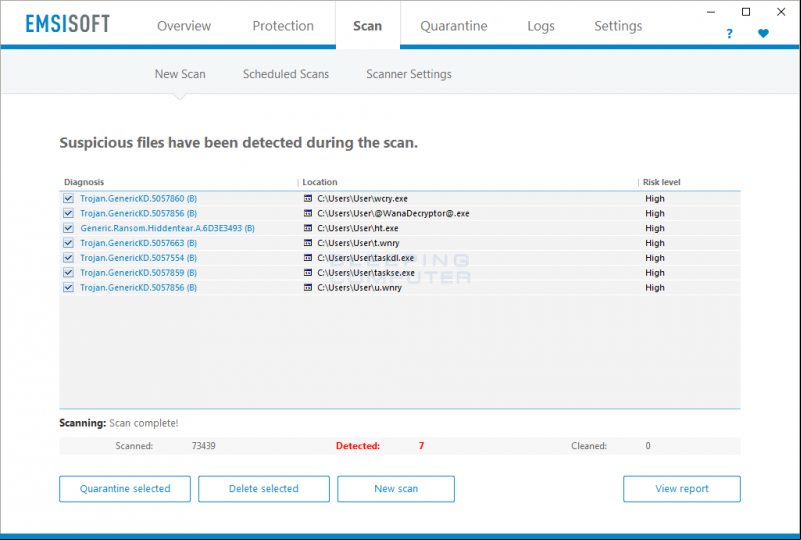This screenshot has height=540, width=801.
Task: Open Generic.Ransom.Hiddentear.A.6D3E3493 diagnosis link
Action: pos(168,228)
